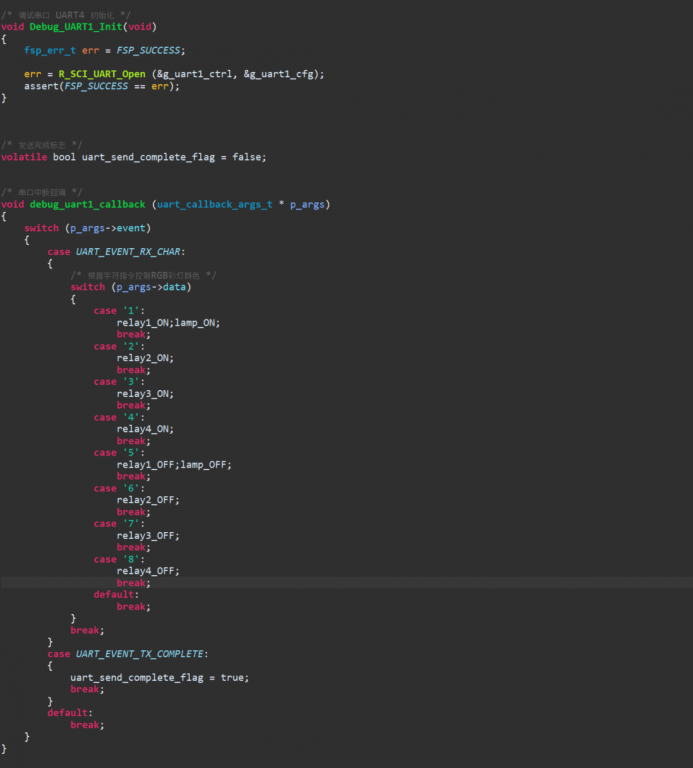The image size is (693, 768).
Task: Click the relay2_OFF statement
Action: (147, 500)
